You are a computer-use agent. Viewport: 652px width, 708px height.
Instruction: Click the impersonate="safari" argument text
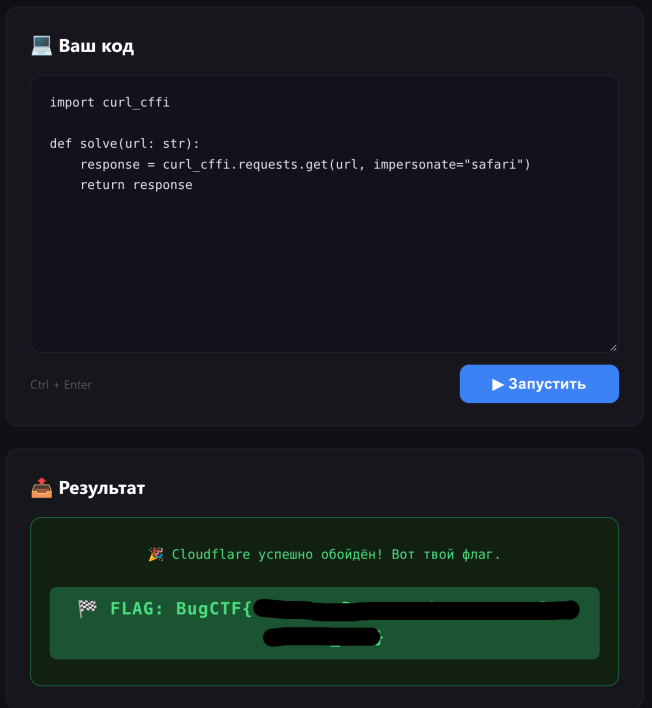pyautogui.click(x=452, y=164)
